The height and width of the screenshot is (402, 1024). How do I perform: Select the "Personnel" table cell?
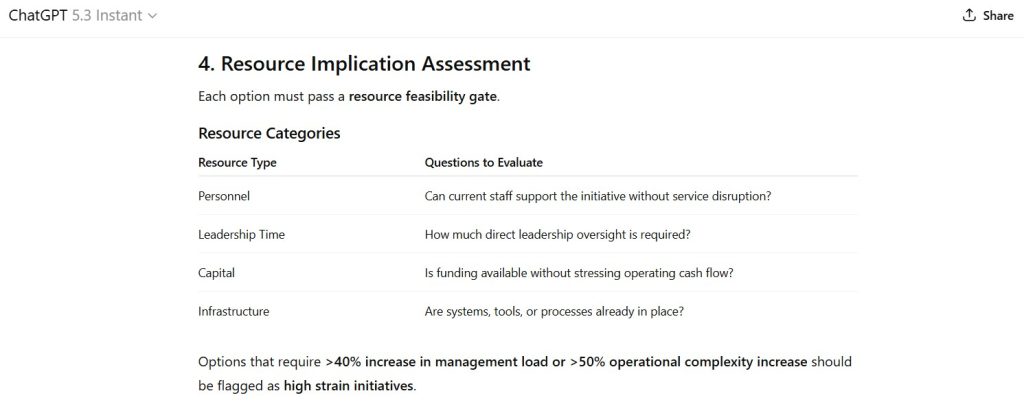[x=224, y=196]
